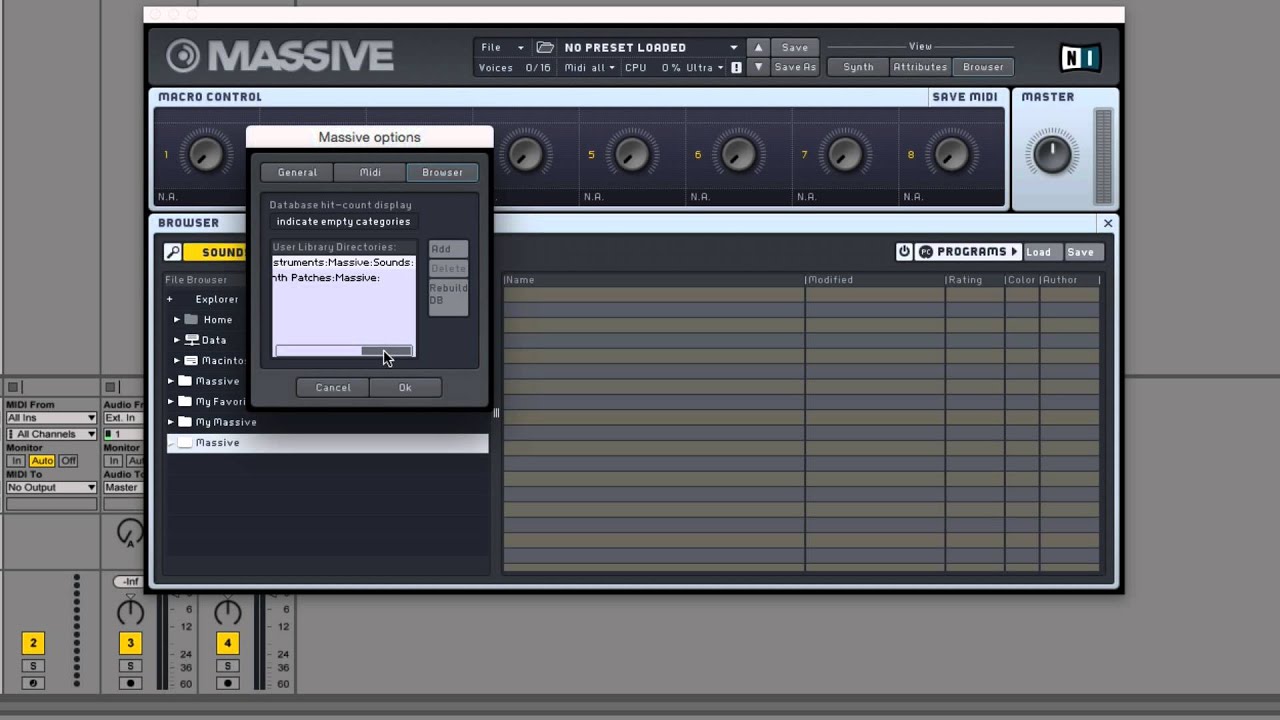Click the Data drive icon
The height and width of the screenshot is (720, 1280).
tap(191, 340)
